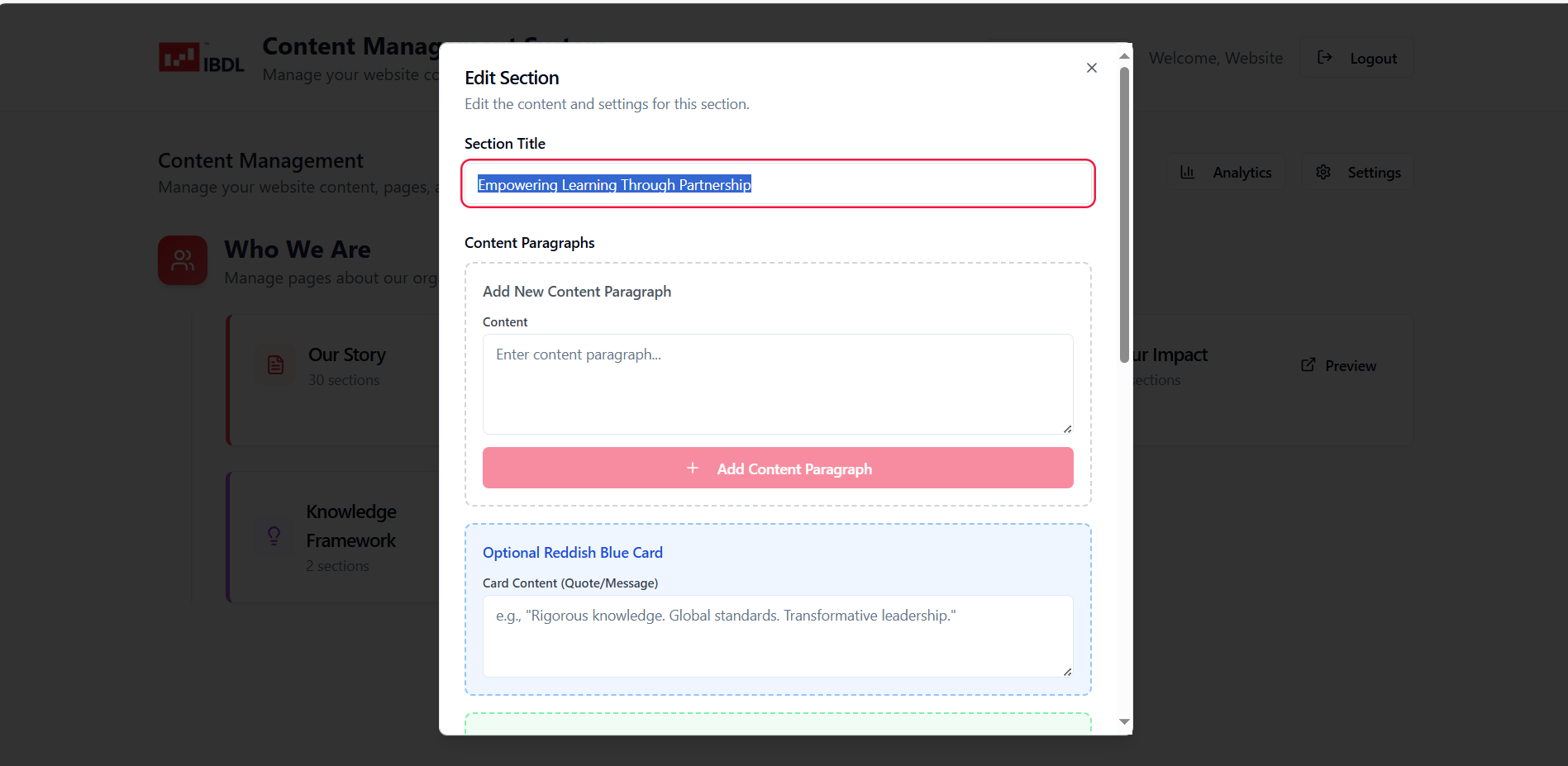Click the Knowledge Framework lightbulb icon
The width and height of the screenshot is (1568, 766).
[274, 535]
